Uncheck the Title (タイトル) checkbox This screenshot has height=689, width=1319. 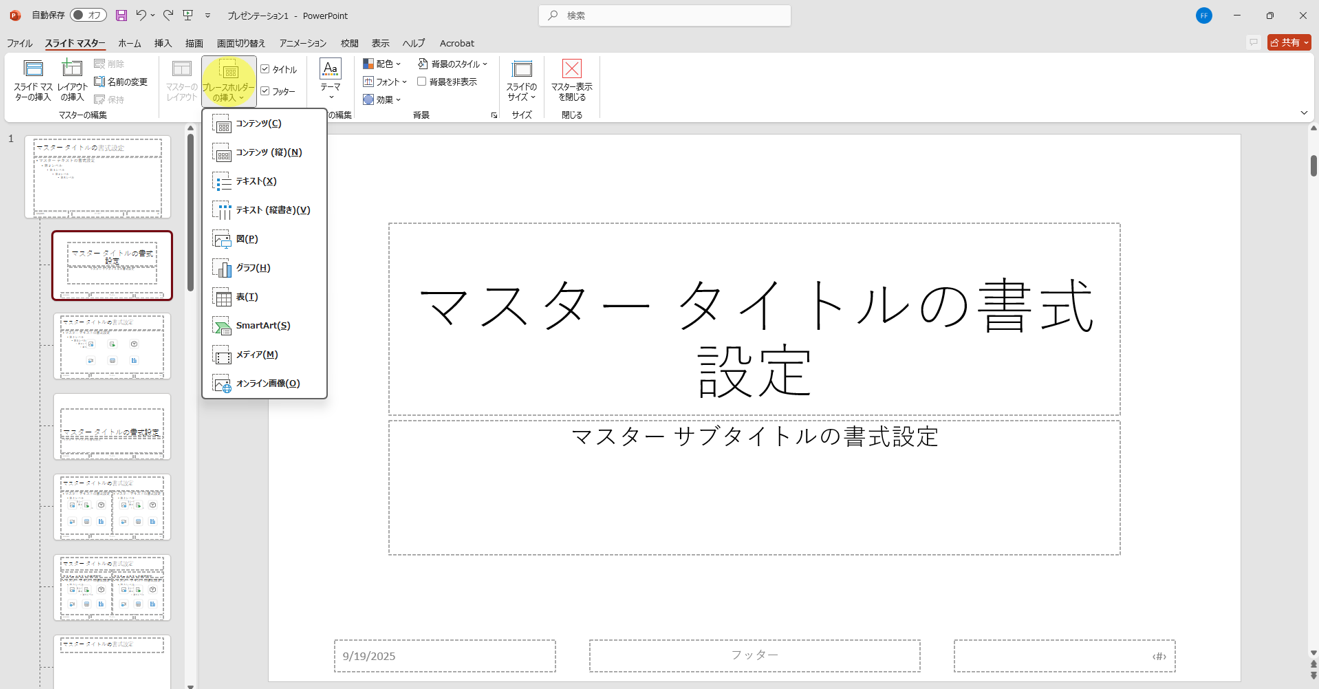click(265, 70)
